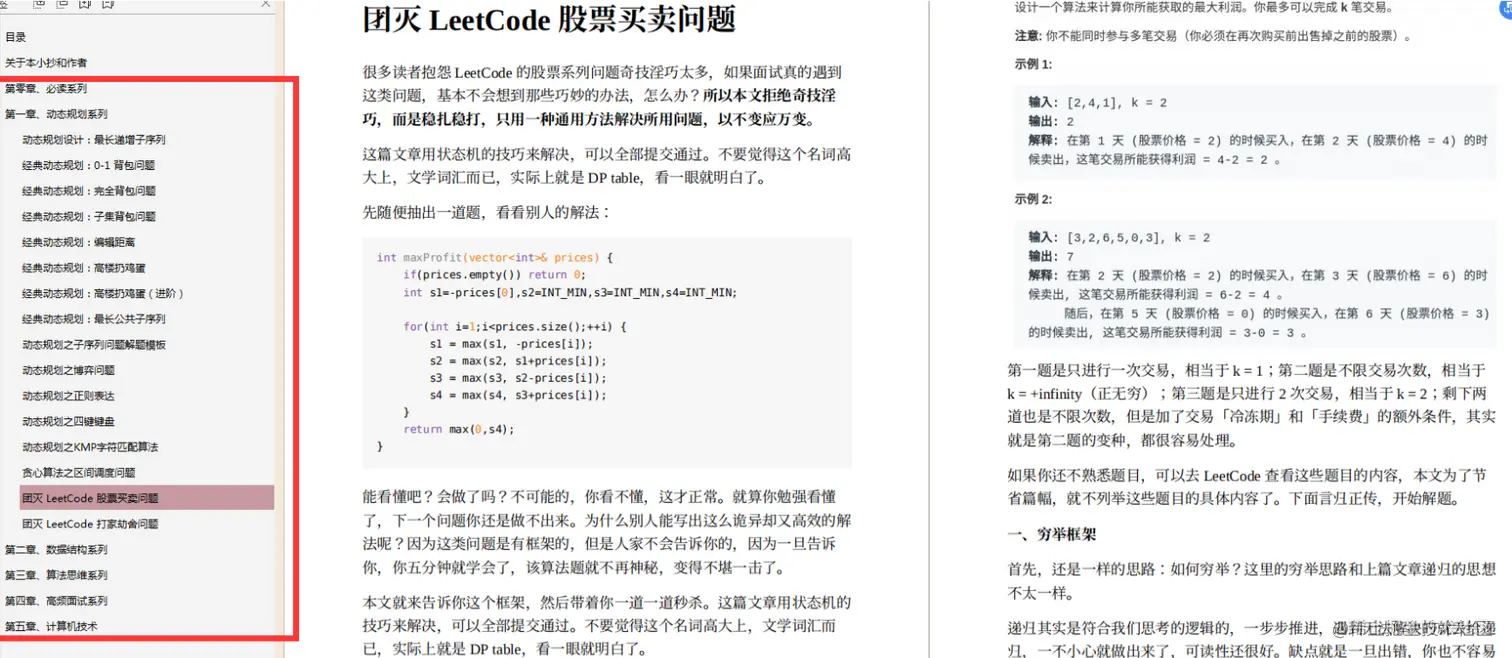
Task: Click the input line '[2,4,1], k = 2'
Action: (1116, 102)
